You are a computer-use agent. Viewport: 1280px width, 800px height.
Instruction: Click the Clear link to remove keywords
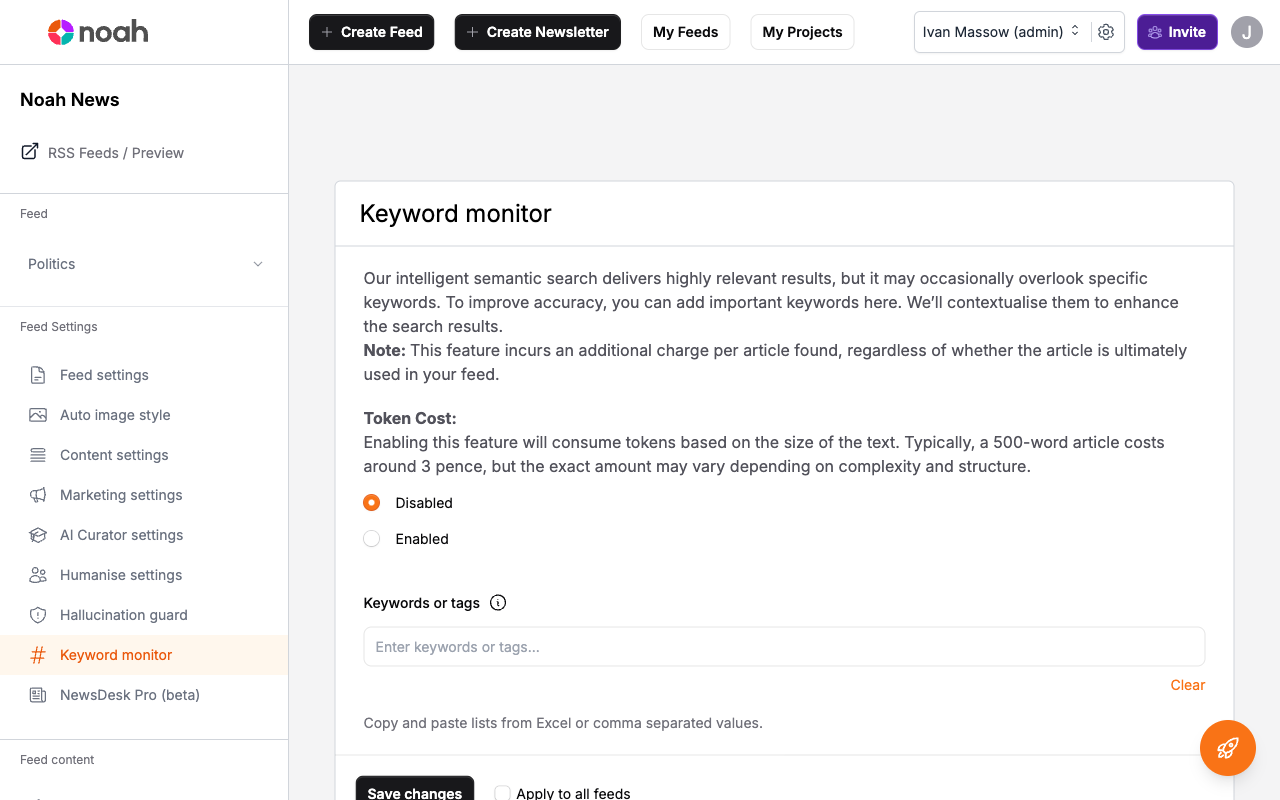tap(1187, 685)
